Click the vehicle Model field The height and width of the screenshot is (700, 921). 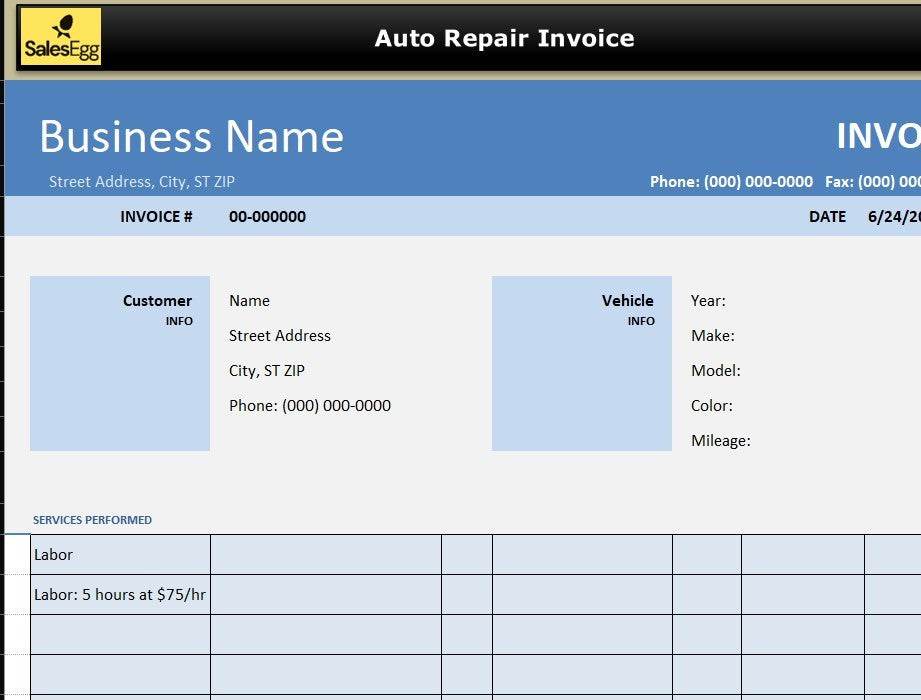(x=715, y=371)
